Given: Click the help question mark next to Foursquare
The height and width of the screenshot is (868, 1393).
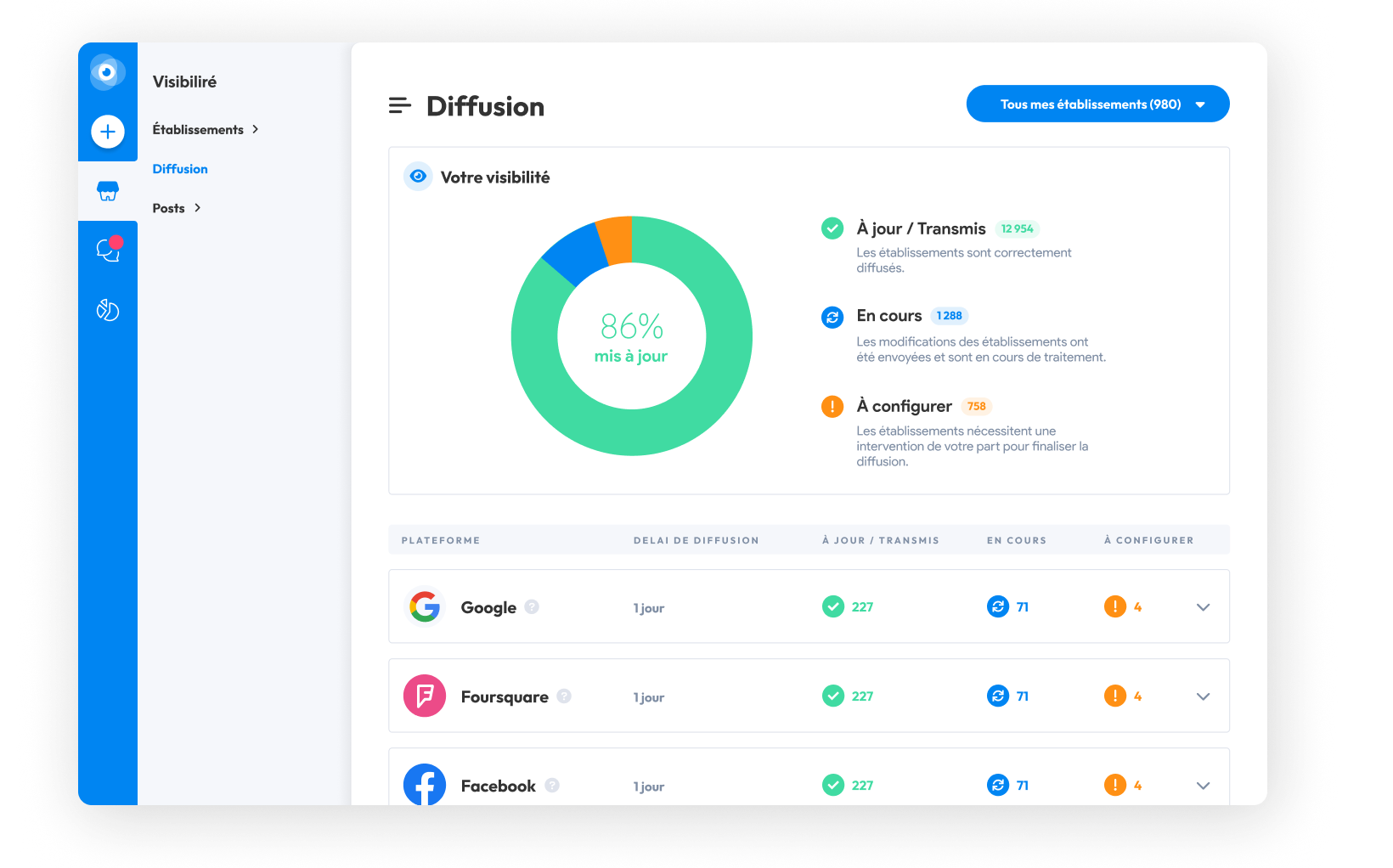Looking at the screenshot, I should click(564, 696).
